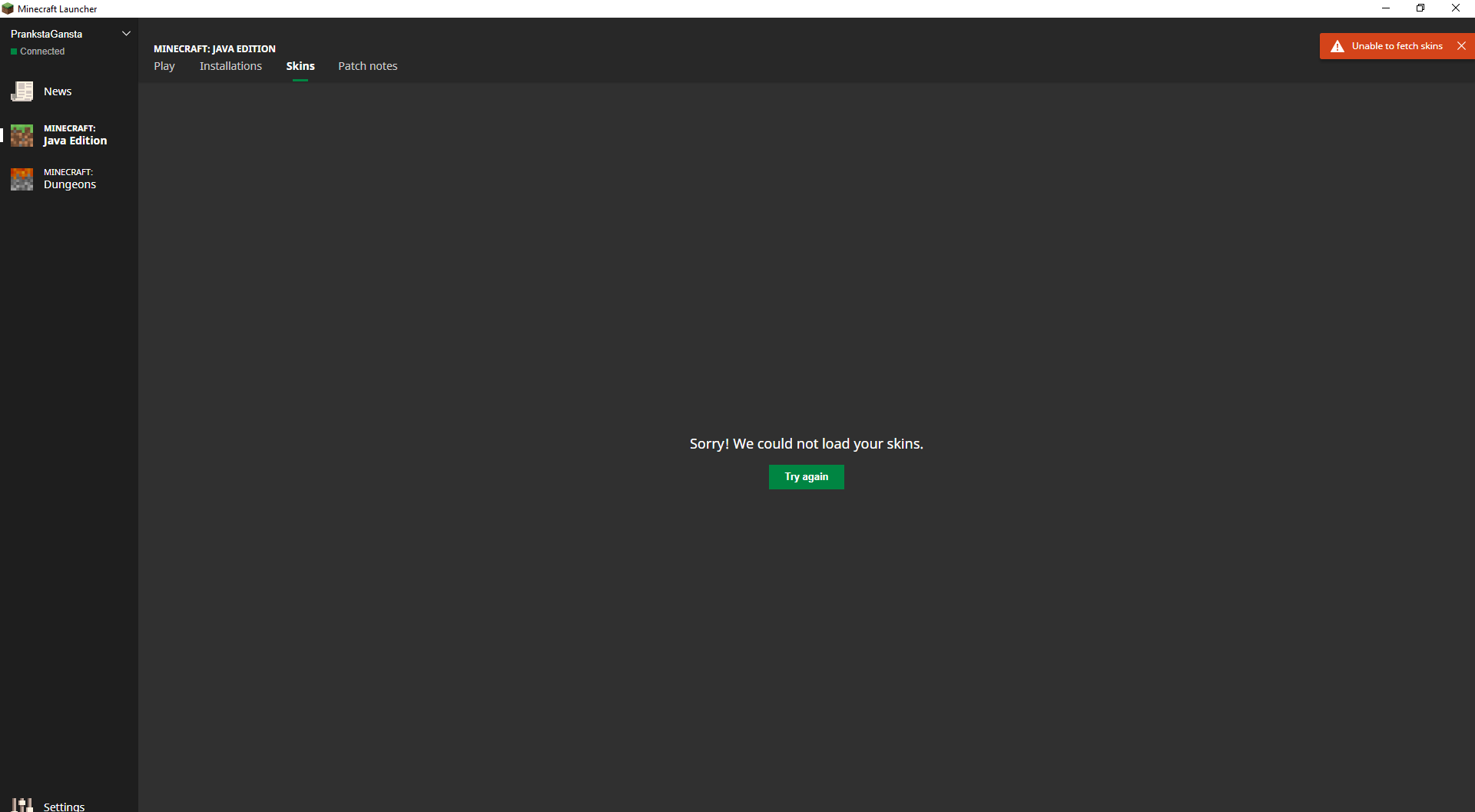Image resolution: width=1475 pixels, height=812 pixels.
Task: Click the Connected status text
Action: pos(42,51)
